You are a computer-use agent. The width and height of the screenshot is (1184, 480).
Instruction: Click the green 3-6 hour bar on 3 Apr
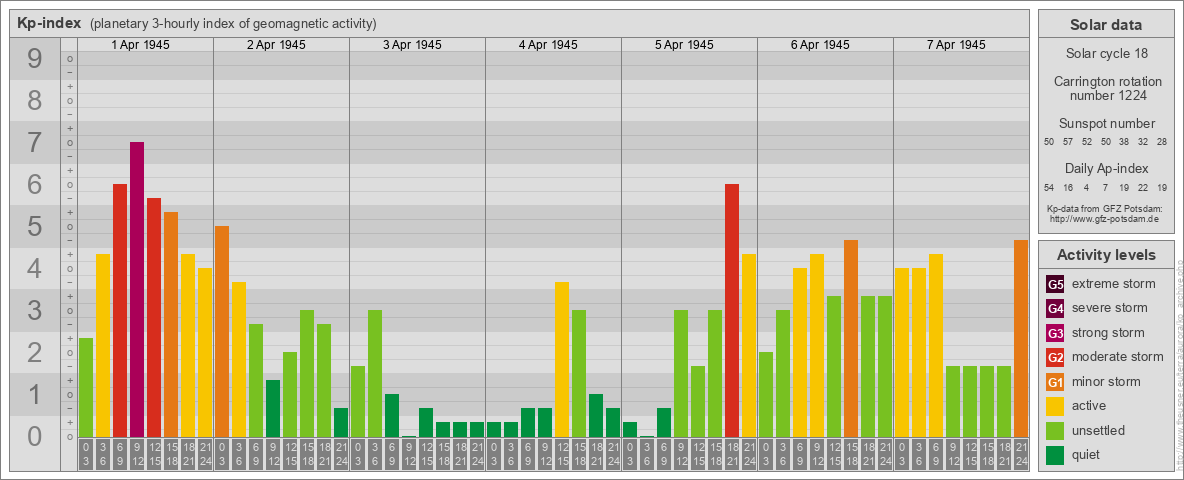[375, 374]
